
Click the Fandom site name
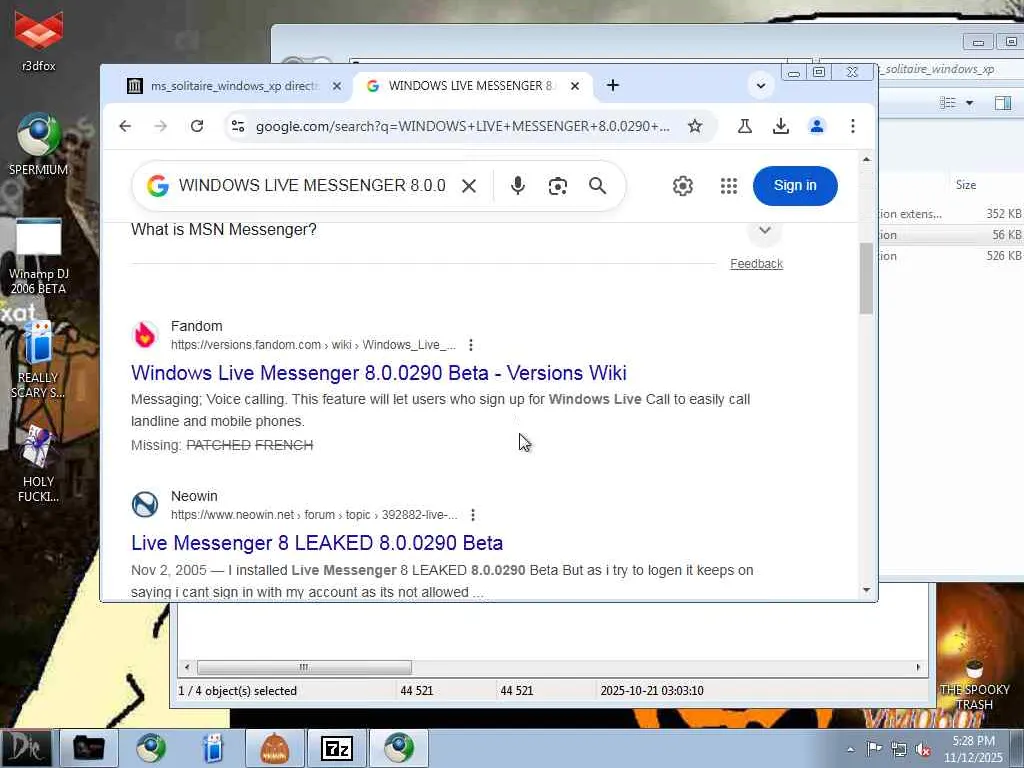click(197, 326)
